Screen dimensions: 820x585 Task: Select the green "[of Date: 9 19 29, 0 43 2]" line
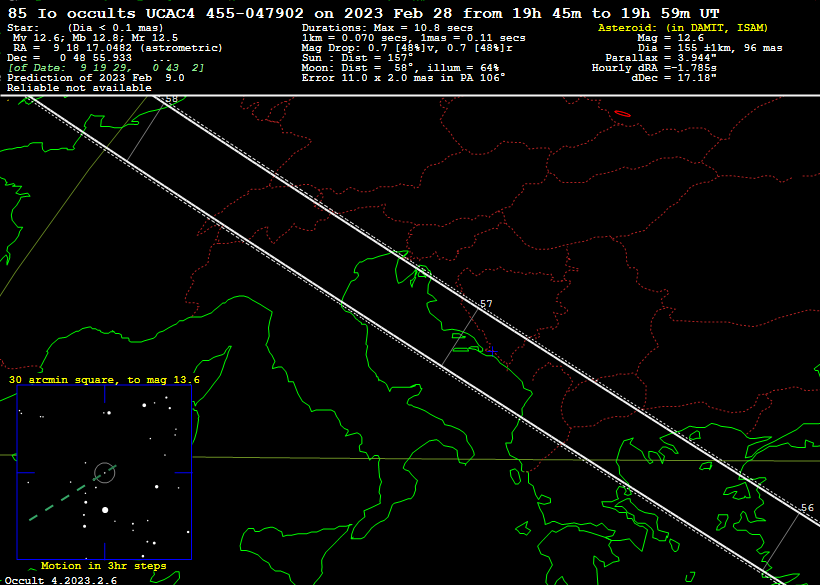(x=106, y=67)
